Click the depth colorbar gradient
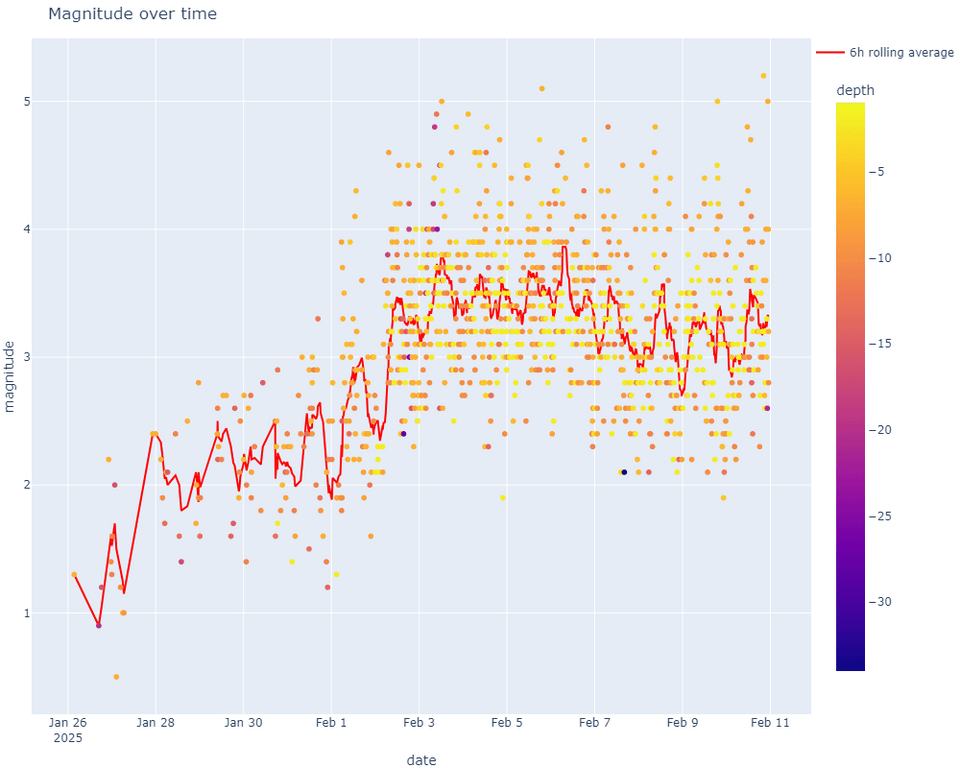This screenshot has width=960, height=768. (x=850, y=386)
